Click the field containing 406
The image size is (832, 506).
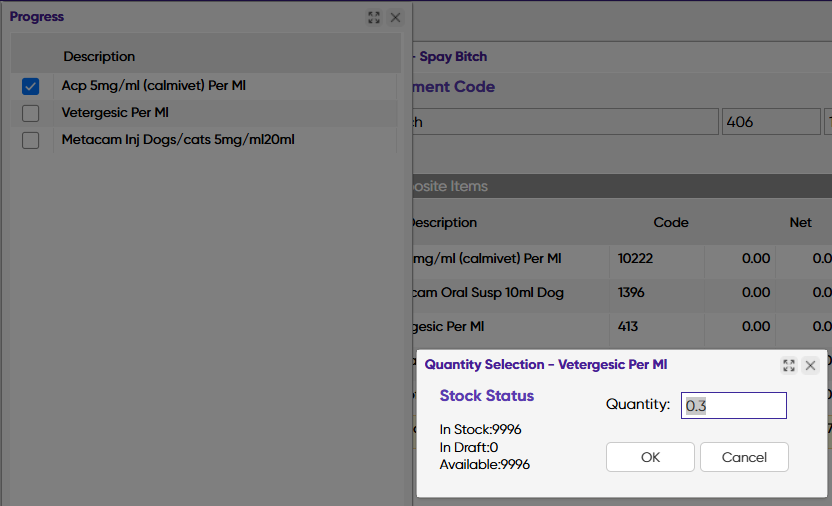[x=771, y=122]
